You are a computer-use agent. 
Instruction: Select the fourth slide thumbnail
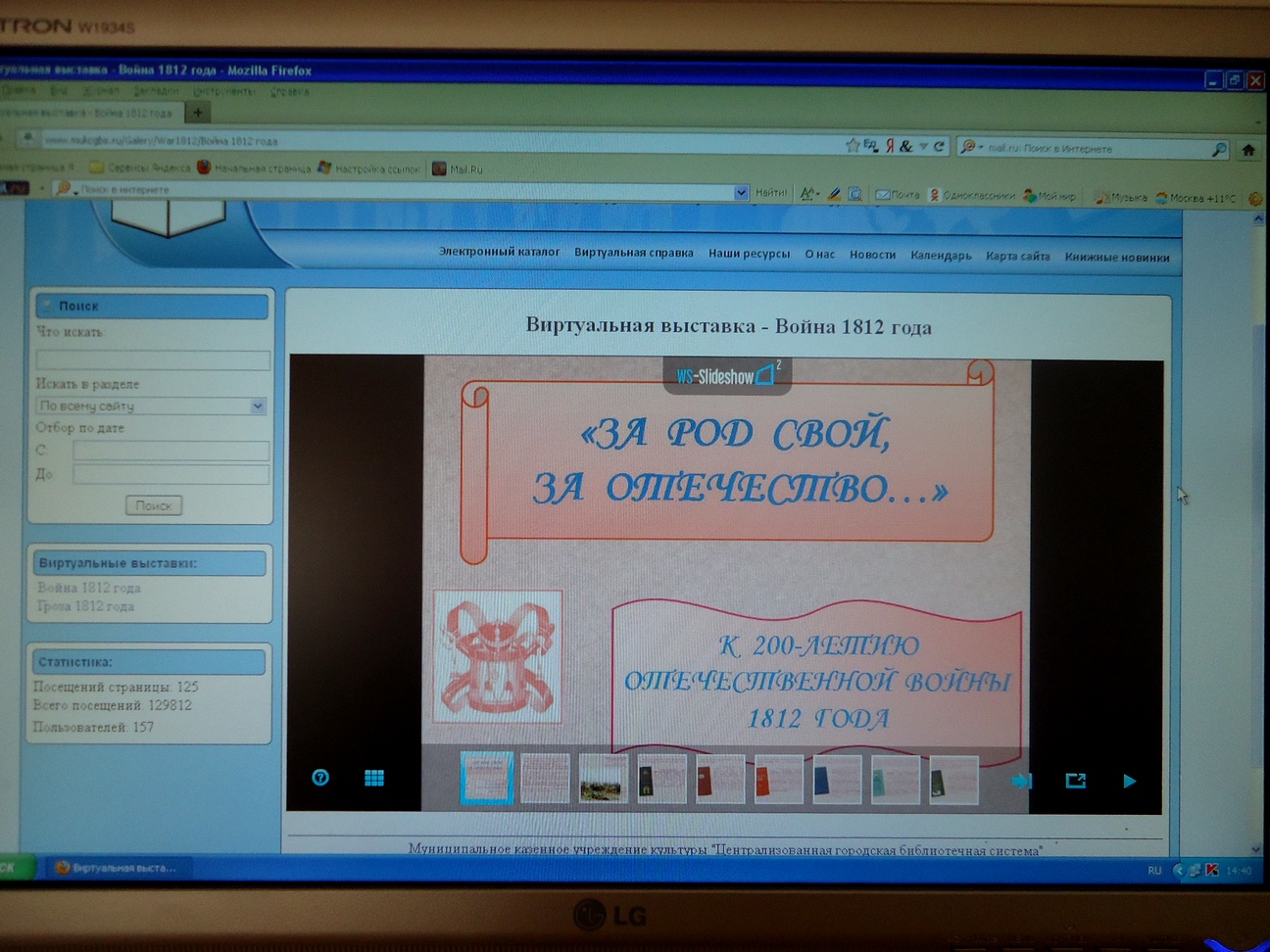[661, 779]
